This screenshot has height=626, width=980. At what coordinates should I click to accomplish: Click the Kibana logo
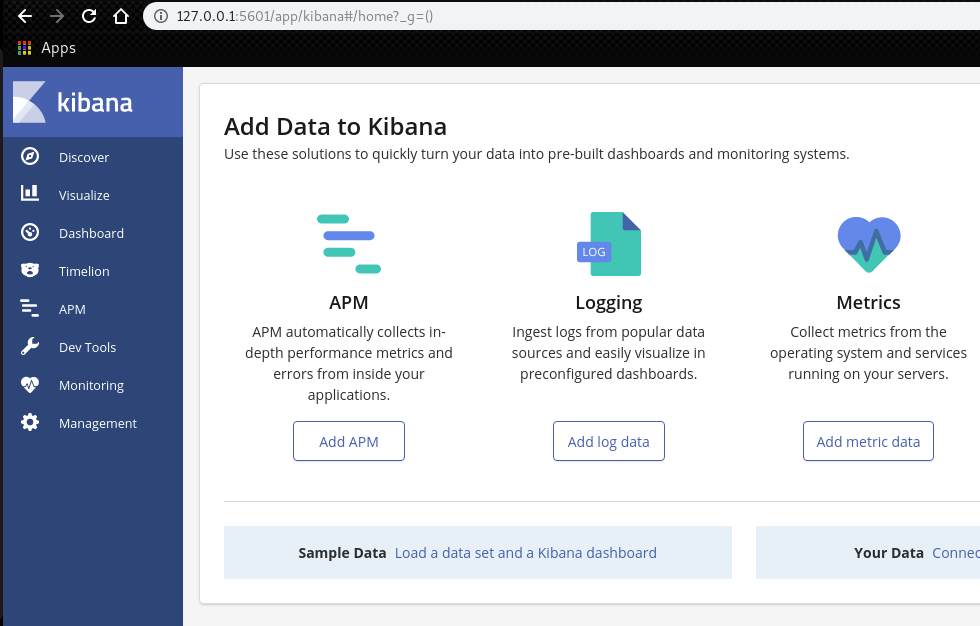click(73, 103)
